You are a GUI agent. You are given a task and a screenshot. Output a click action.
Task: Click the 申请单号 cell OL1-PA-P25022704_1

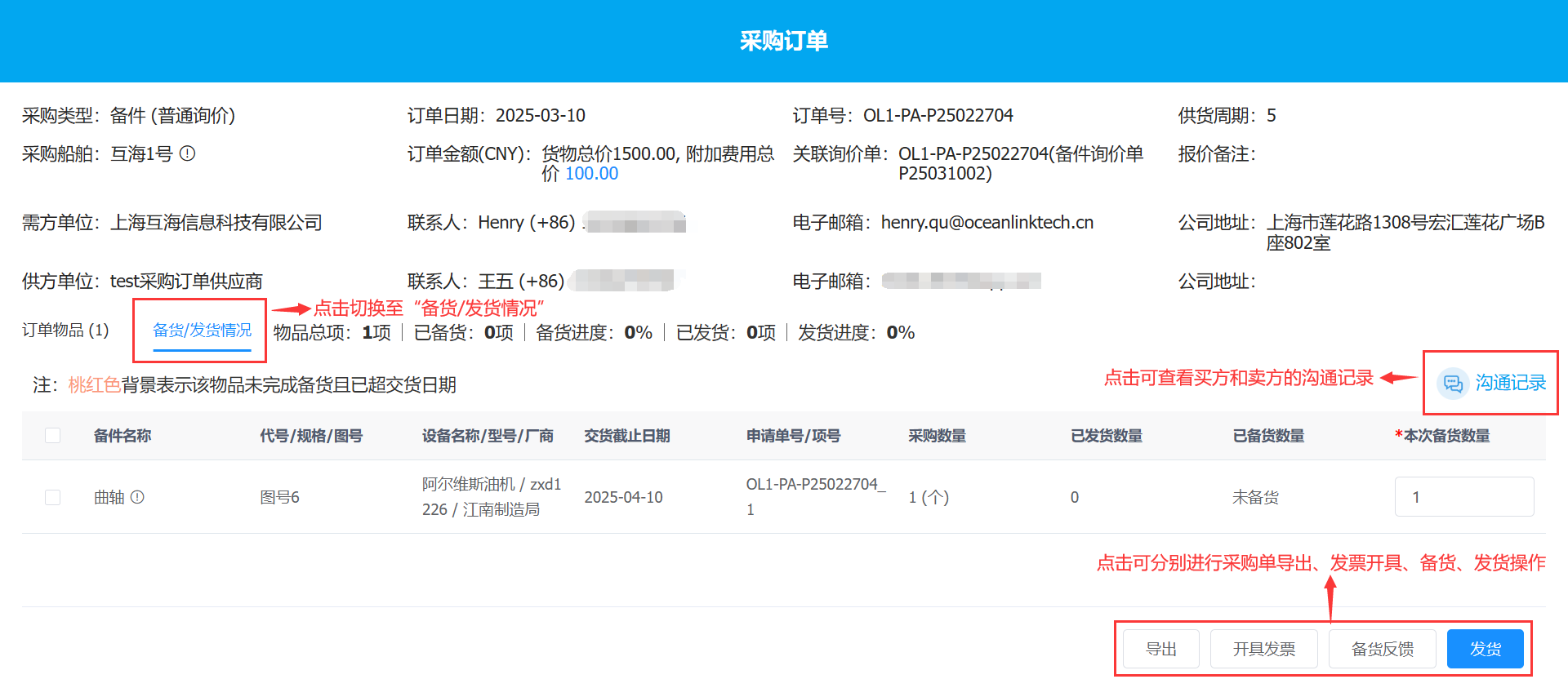(x=816, y=496)
